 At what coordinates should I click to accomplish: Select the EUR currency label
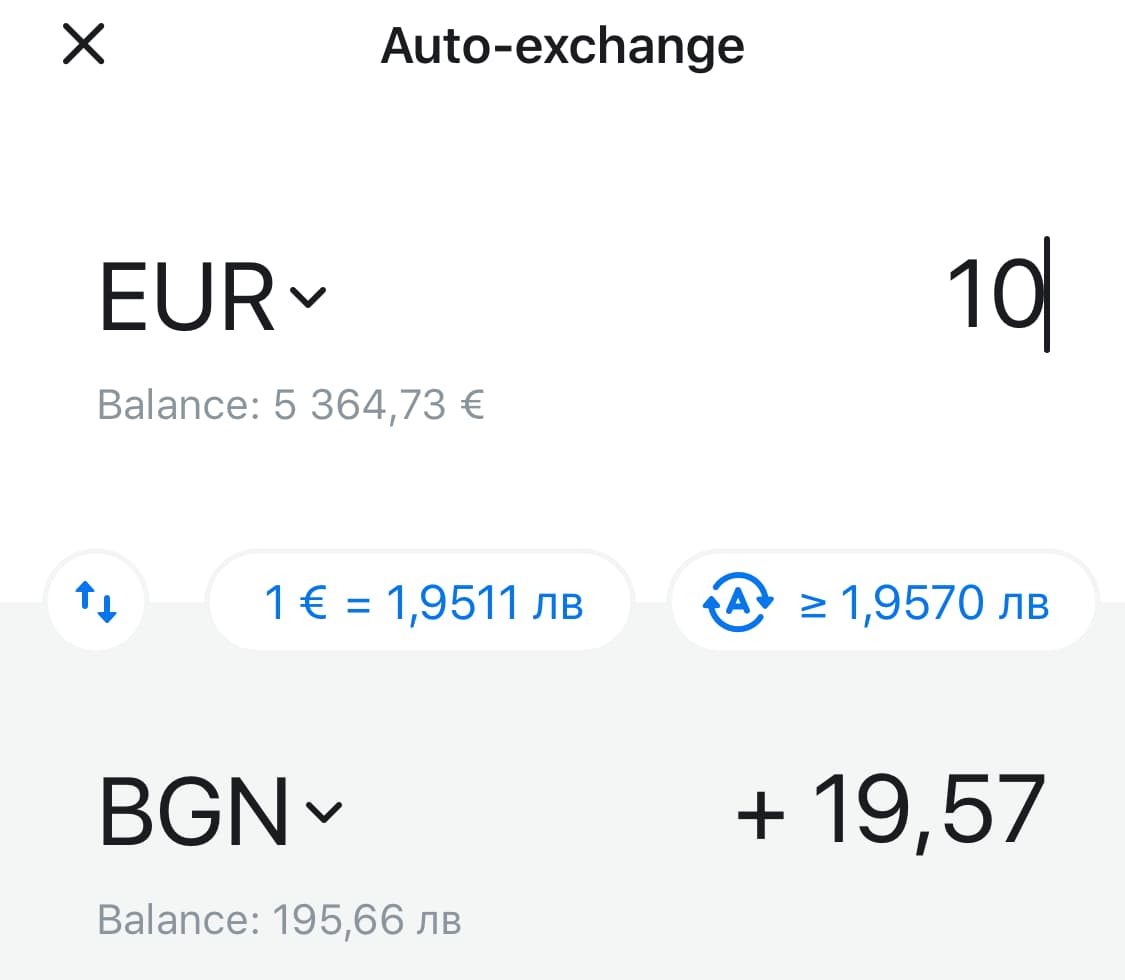187,296
